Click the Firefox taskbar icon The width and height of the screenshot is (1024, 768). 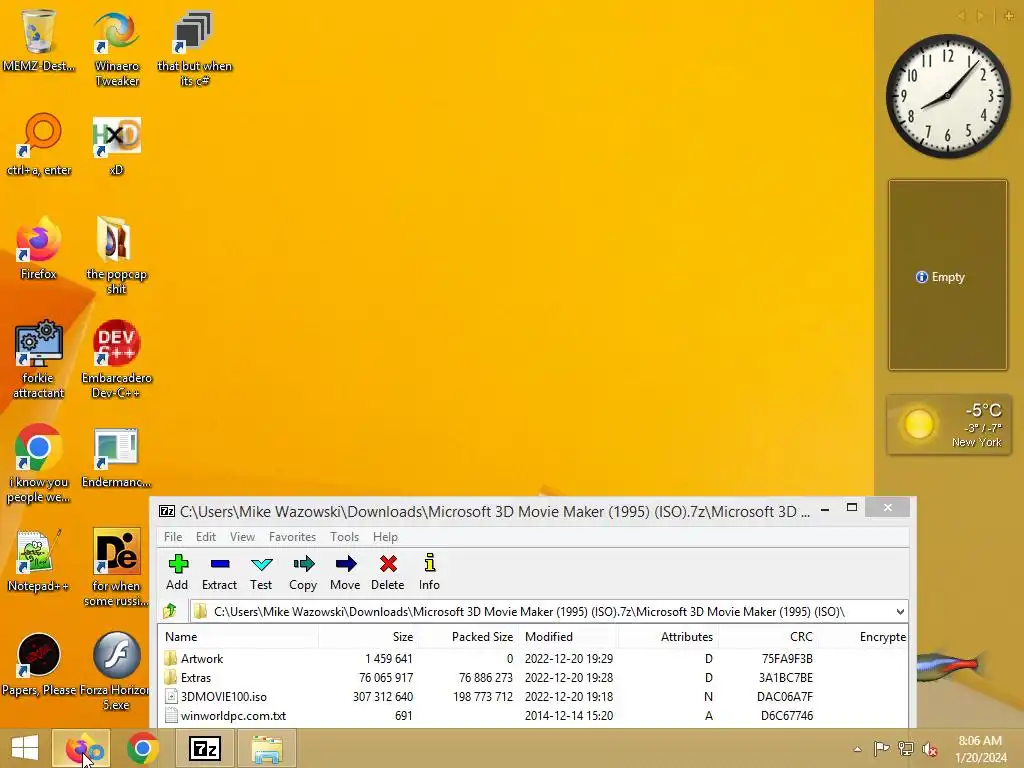pyautogui.click(x=82, y=748)
